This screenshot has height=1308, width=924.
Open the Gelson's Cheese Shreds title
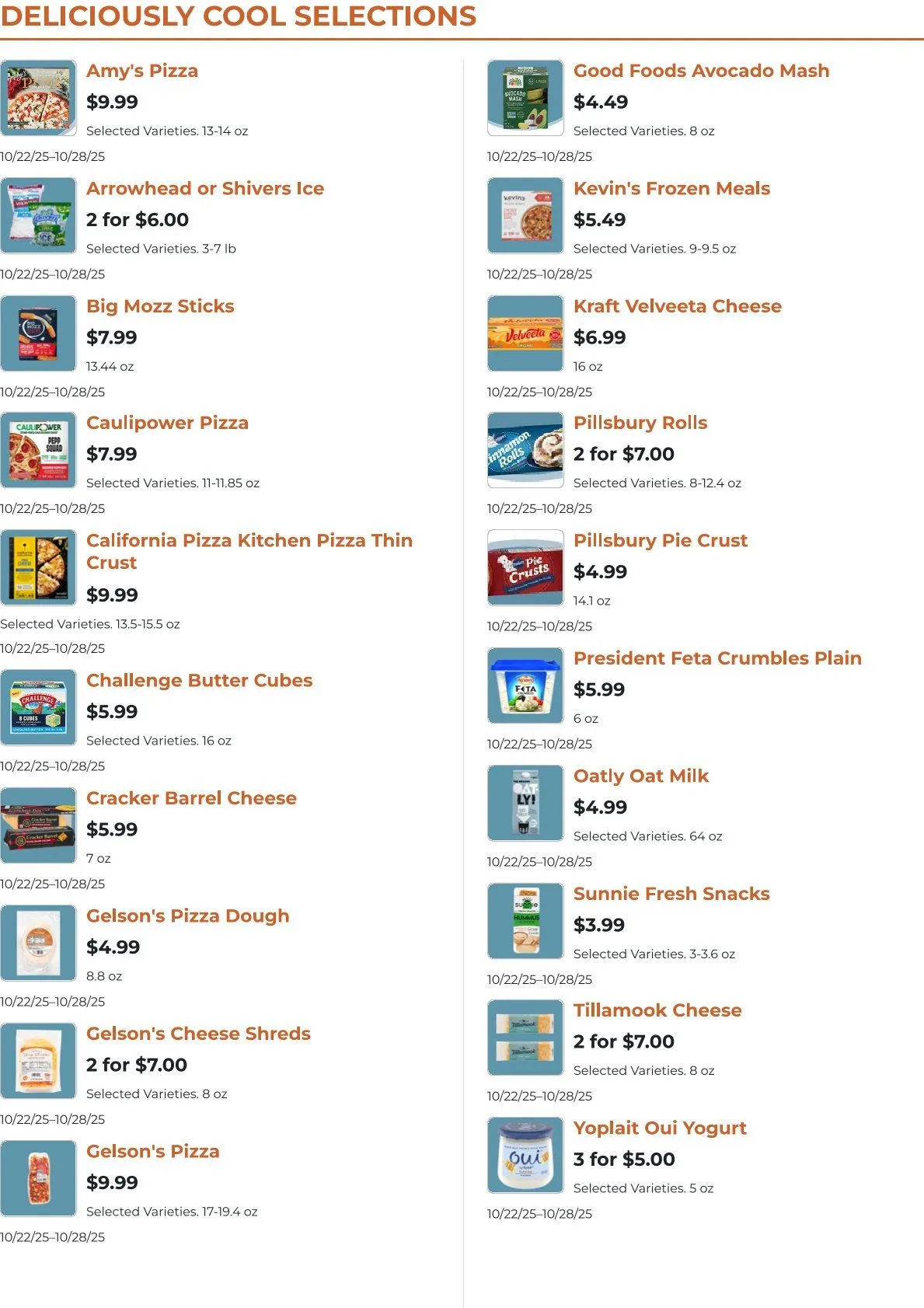198,1034
